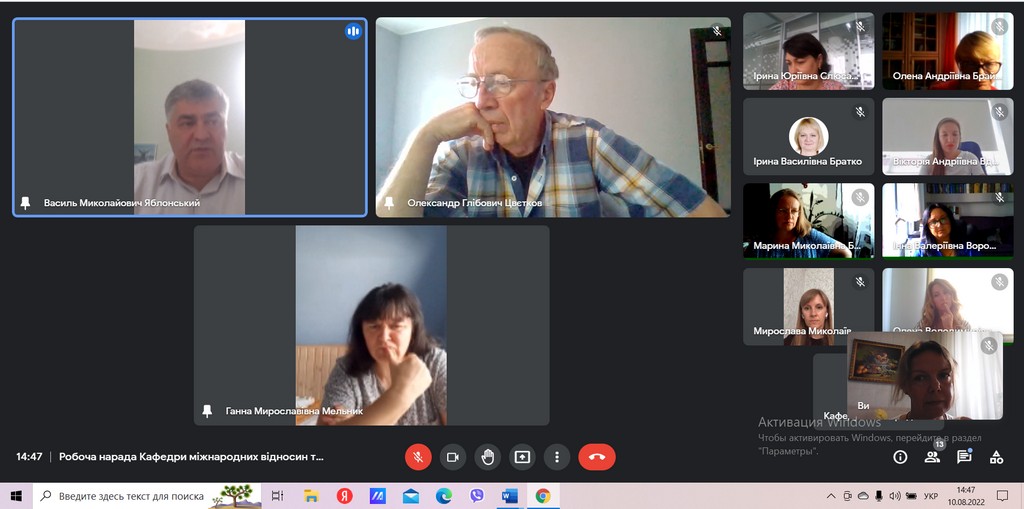This screenshot has width=1024, height=509.
Task: Leave the call with the red button
Action: [x=597, y=457]
